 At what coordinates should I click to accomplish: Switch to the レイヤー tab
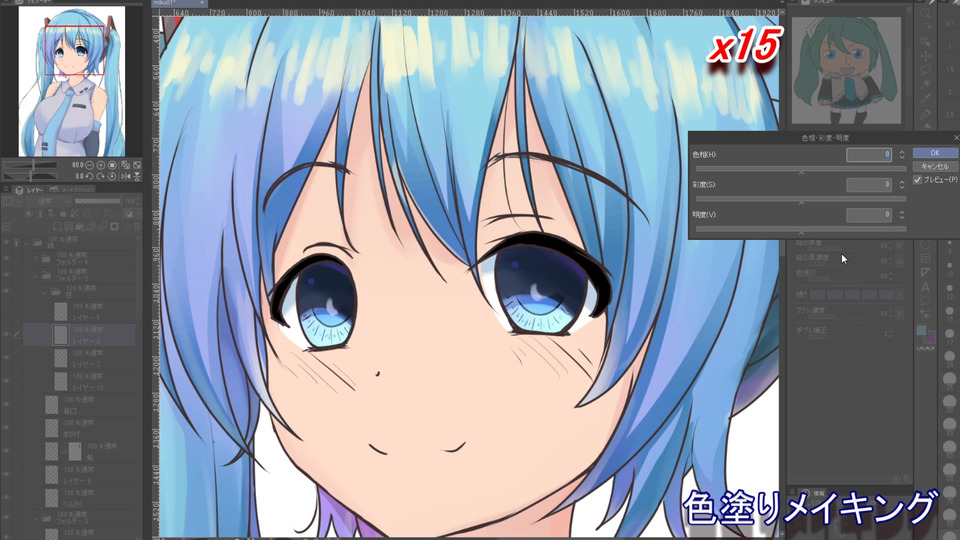pos(29,190)
